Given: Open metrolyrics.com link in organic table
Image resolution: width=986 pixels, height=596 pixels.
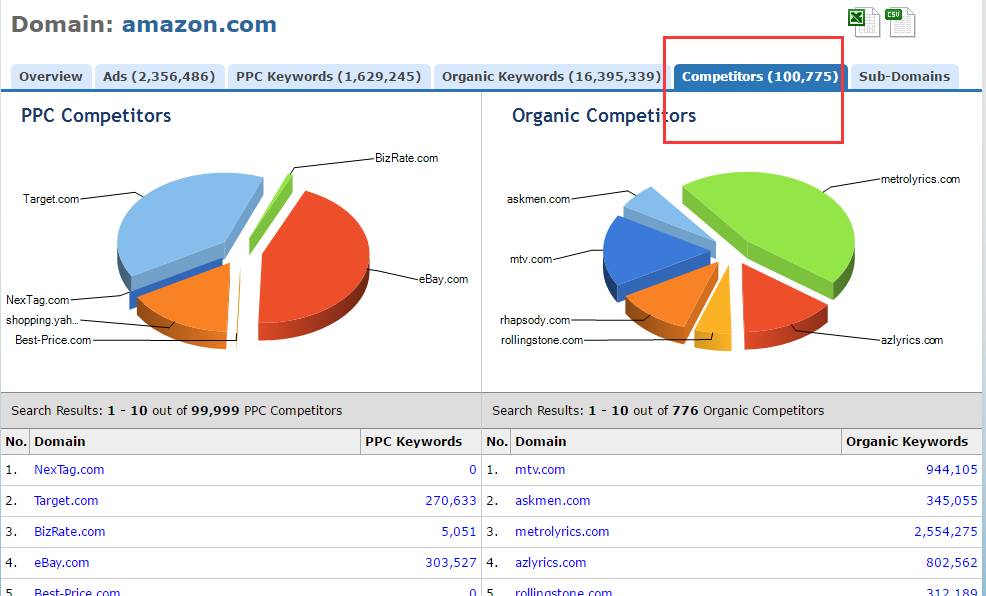Looking at the screenshot, I should pyautogui.click(x=562, y=532).
